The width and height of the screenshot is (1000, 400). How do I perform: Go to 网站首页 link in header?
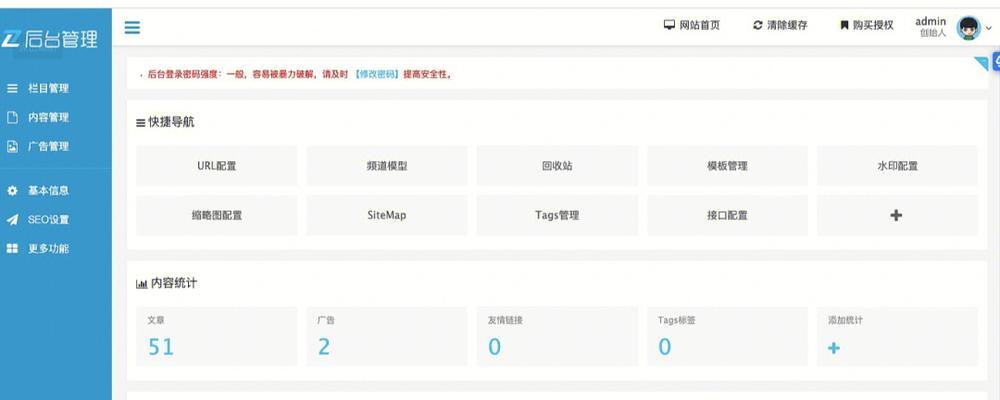point(700,26)
